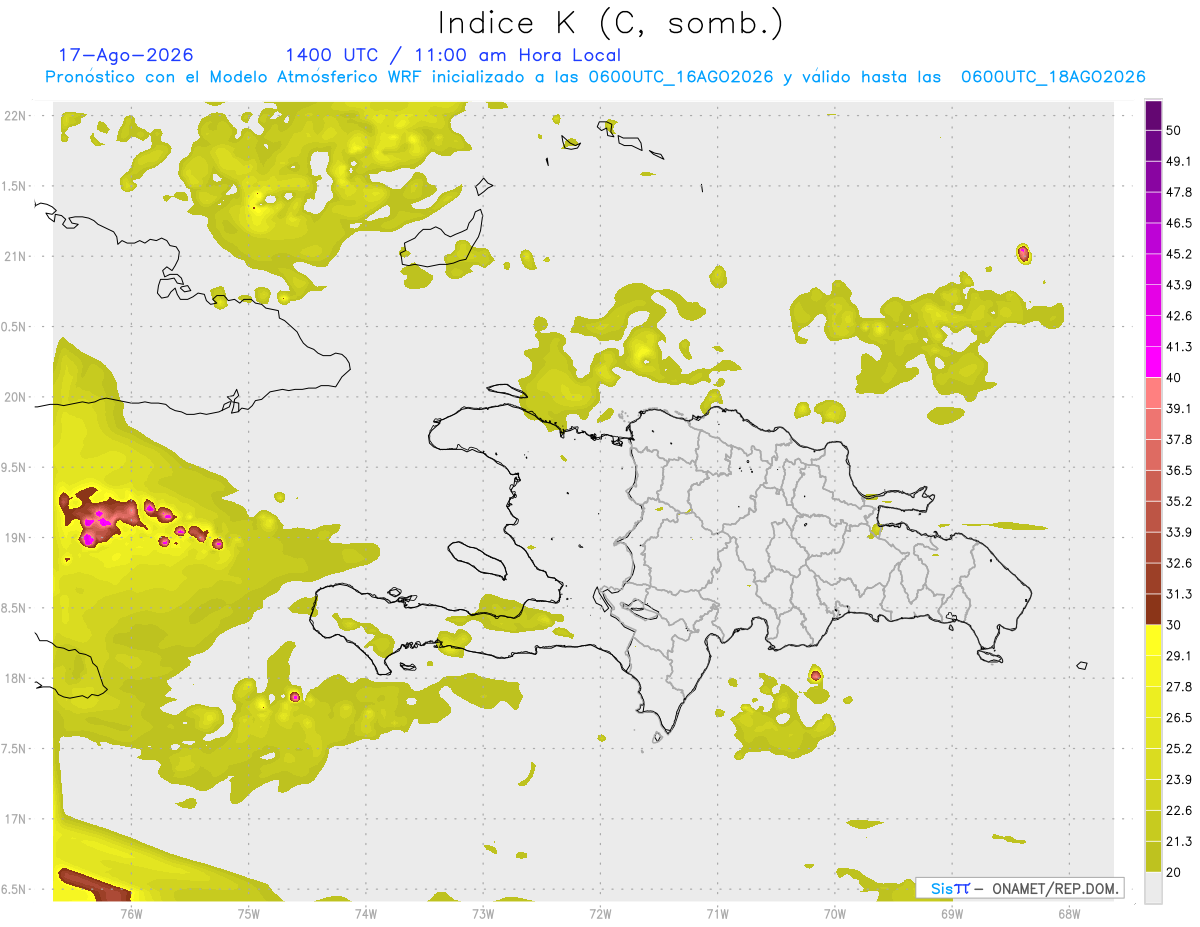Click the latitude label "9.5N"
1200x927 pixels.
pos(15,468)
